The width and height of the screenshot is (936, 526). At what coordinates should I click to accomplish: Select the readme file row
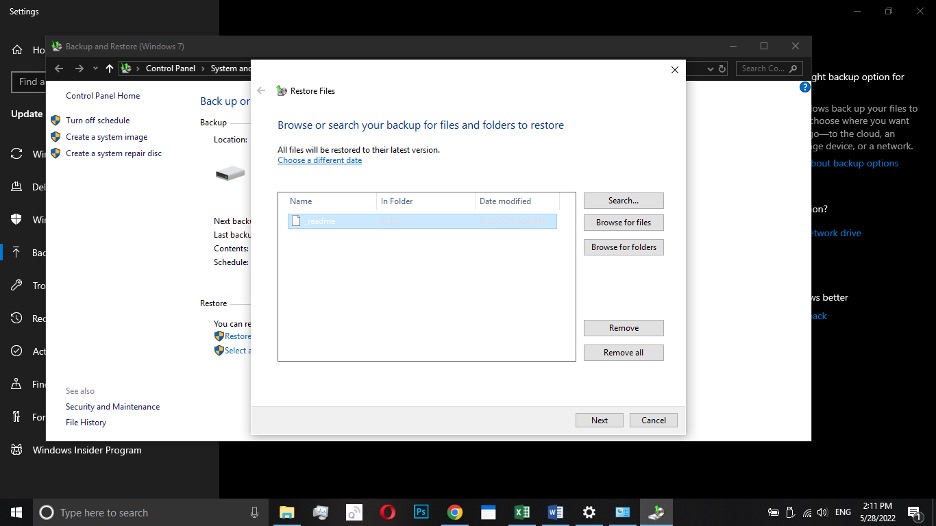tap(422, 221)
